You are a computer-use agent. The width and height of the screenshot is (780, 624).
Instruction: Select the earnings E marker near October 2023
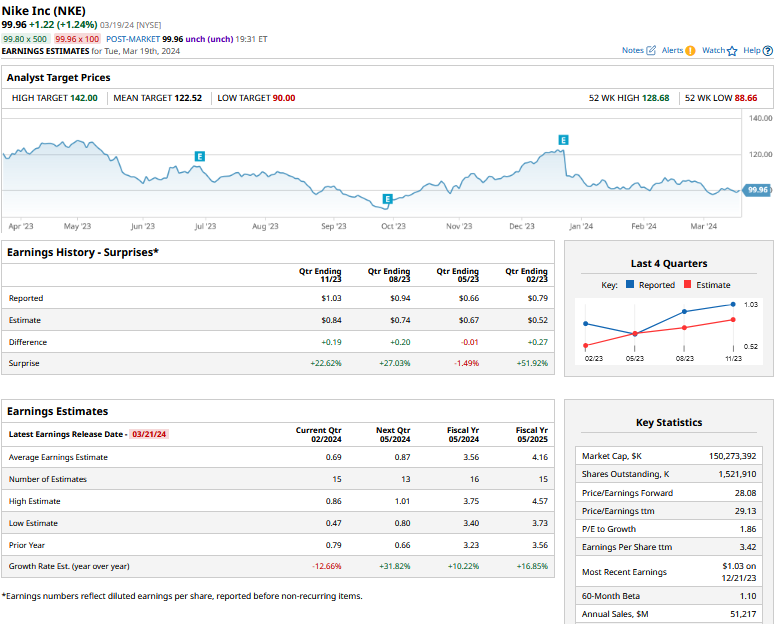pyautogui.click(x=387, y=199)
